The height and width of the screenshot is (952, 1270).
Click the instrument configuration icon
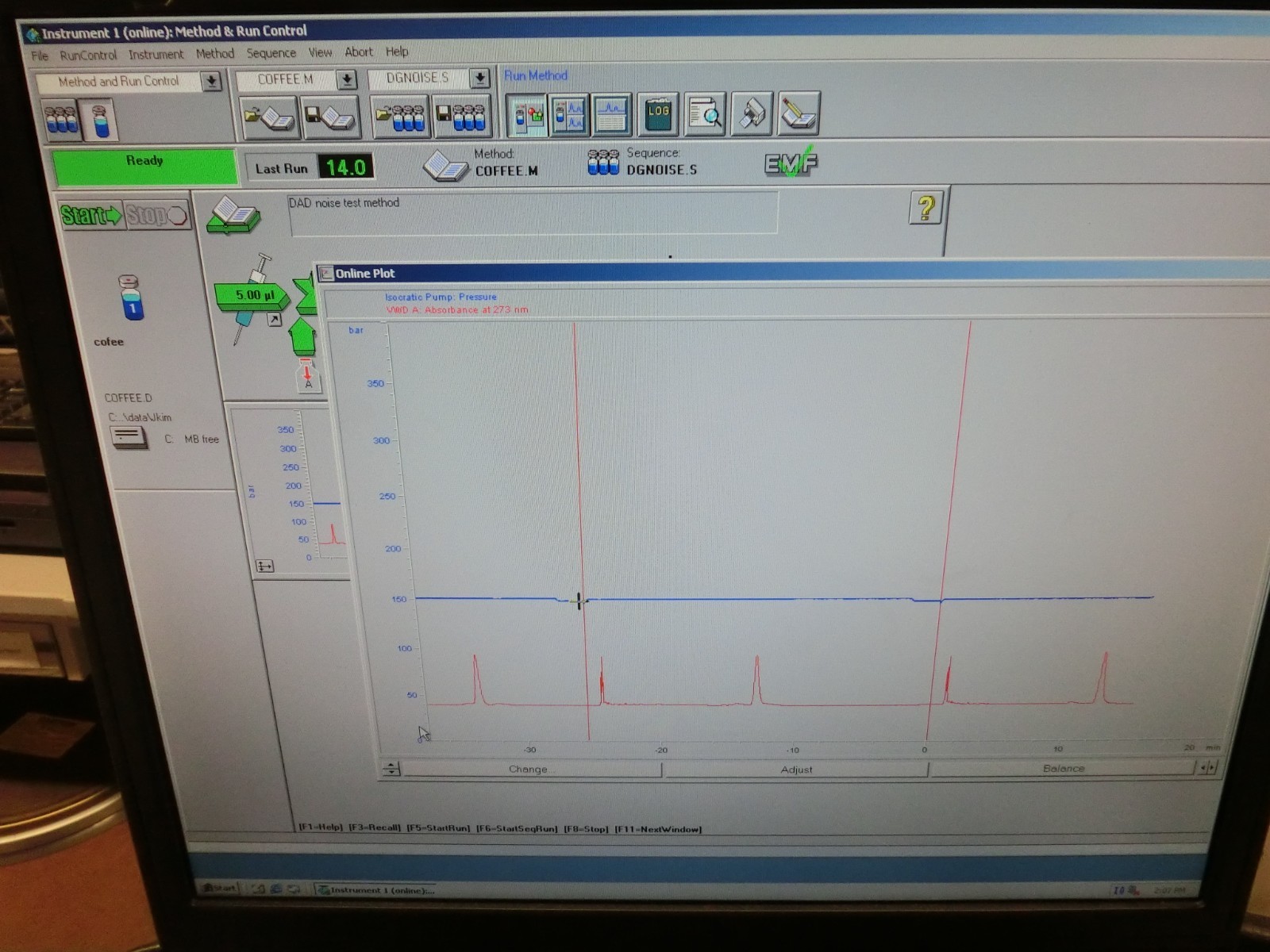point(751,115)
